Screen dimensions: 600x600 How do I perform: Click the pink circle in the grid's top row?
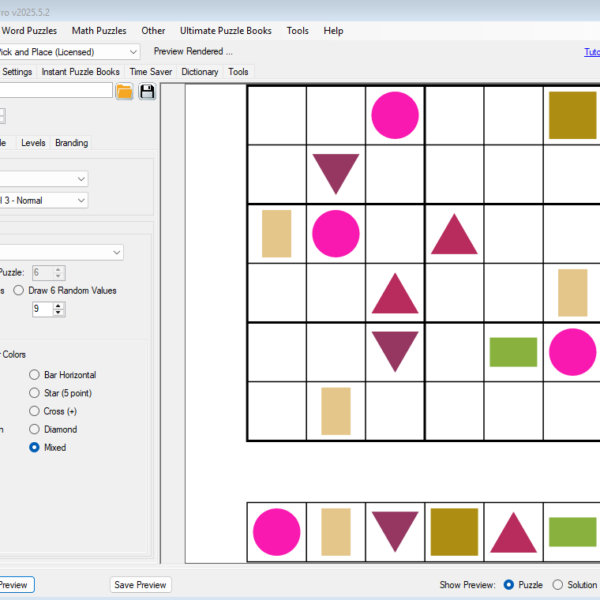click(395, 115)
